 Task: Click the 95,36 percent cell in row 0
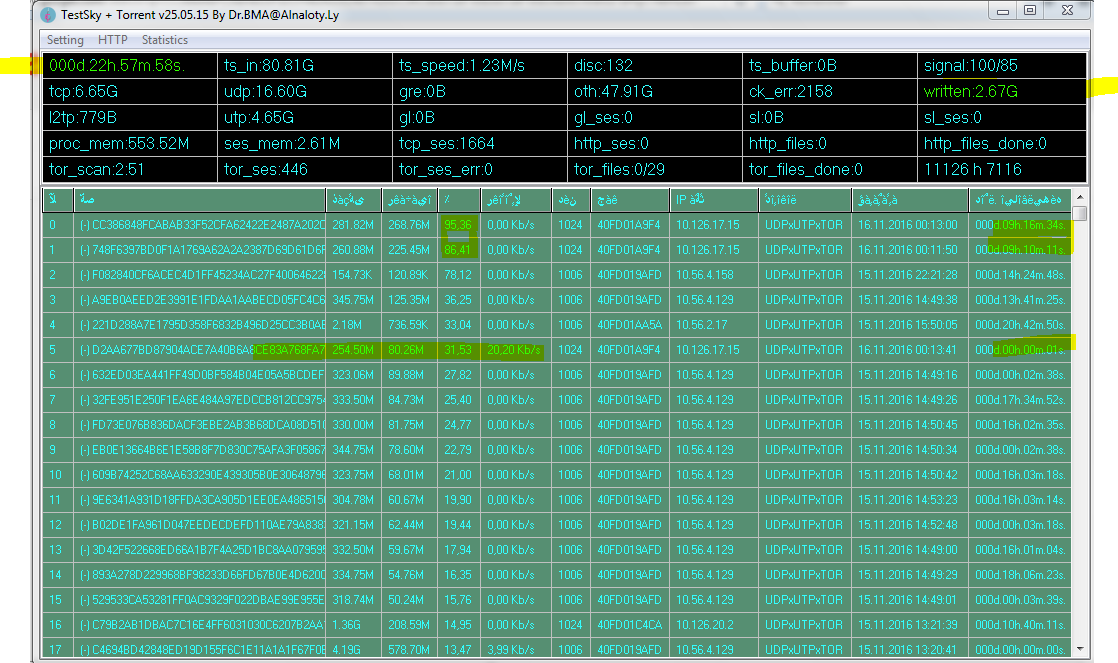458,225
